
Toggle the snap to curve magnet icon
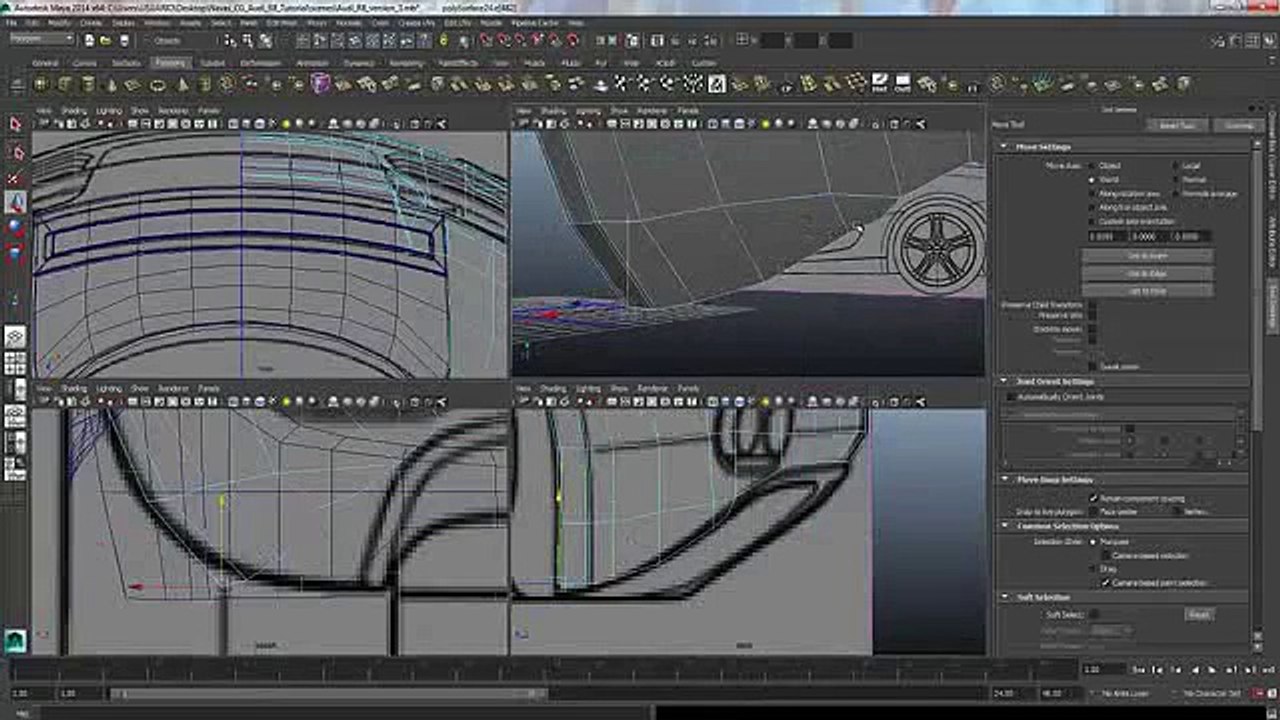click(x=503, y=41)
